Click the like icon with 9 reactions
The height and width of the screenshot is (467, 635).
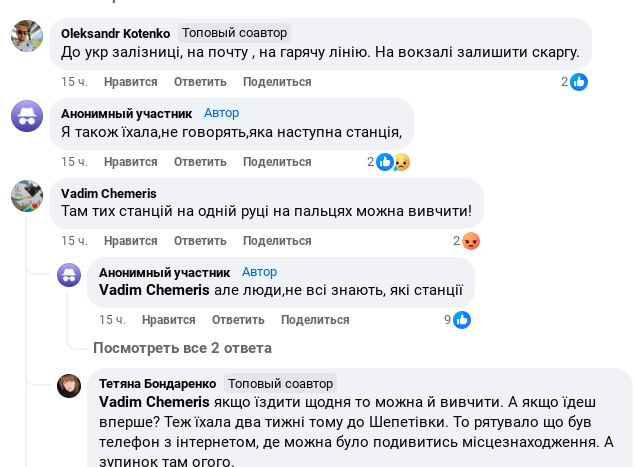(x=462, y=320)
